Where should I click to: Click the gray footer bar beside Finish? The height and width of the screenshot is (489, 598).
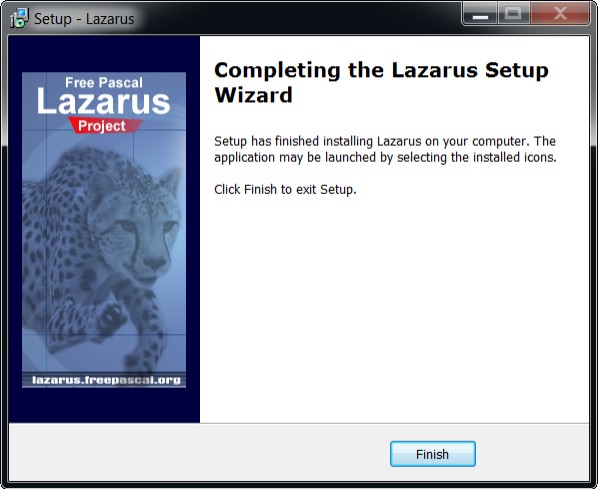198,453
